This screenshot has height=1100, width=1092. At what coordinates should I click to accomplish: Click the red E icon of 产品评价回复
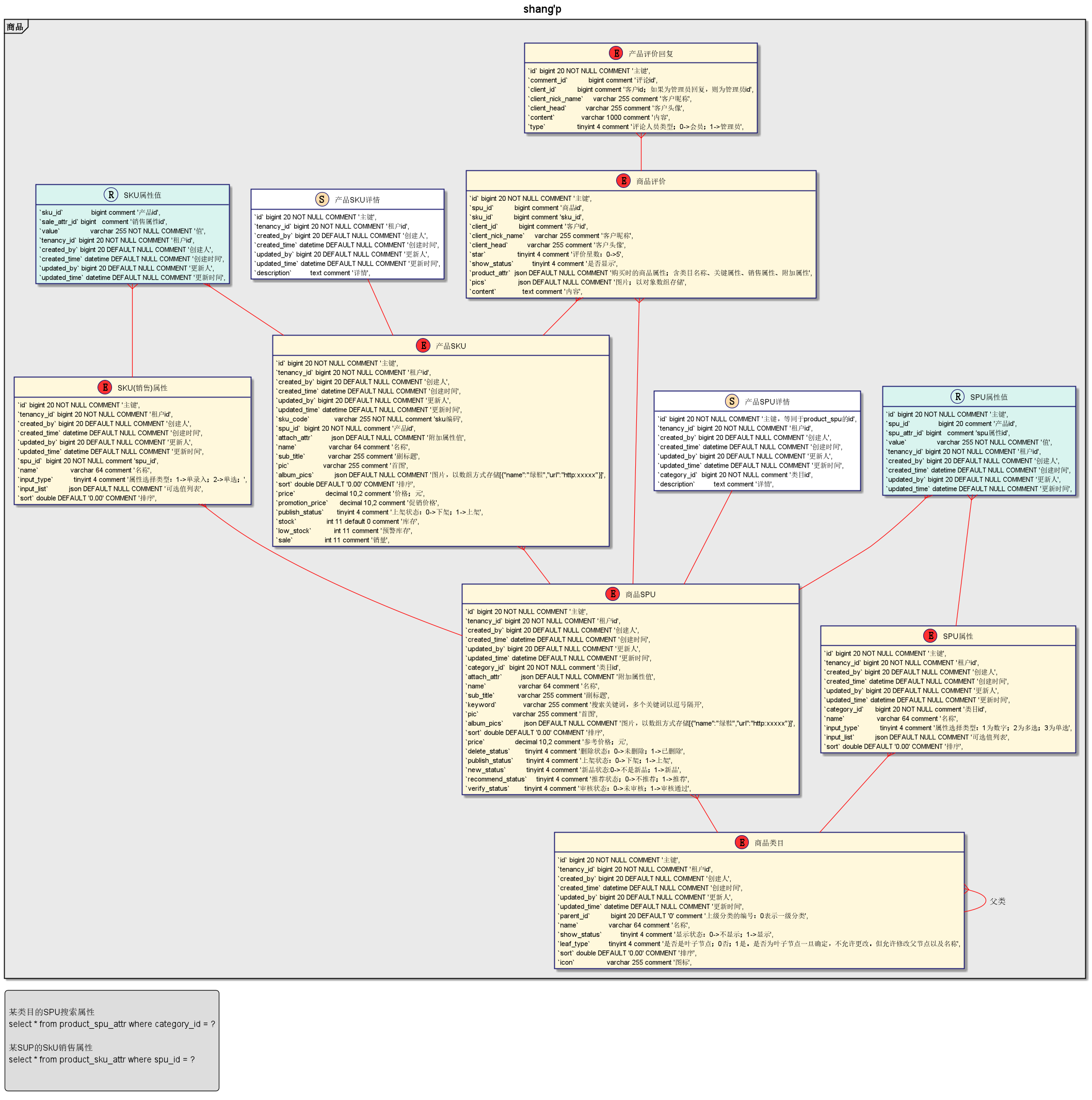coord(616,53)
